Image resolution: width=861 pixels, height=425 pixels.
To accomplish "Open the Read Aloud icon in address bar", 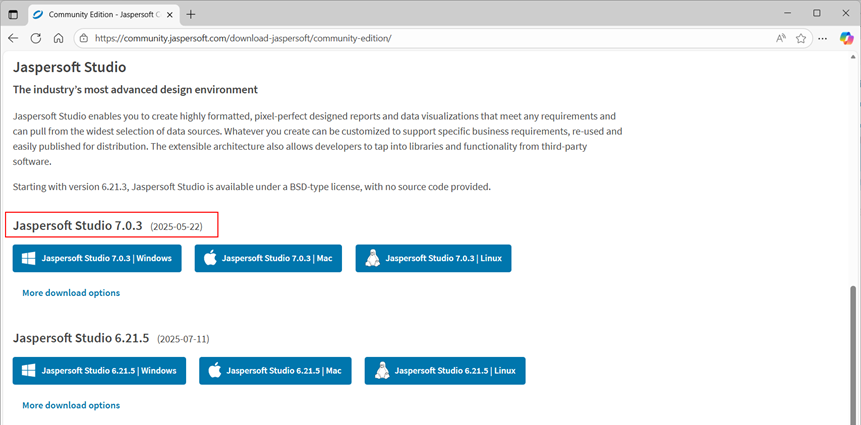I will [780, 38].
